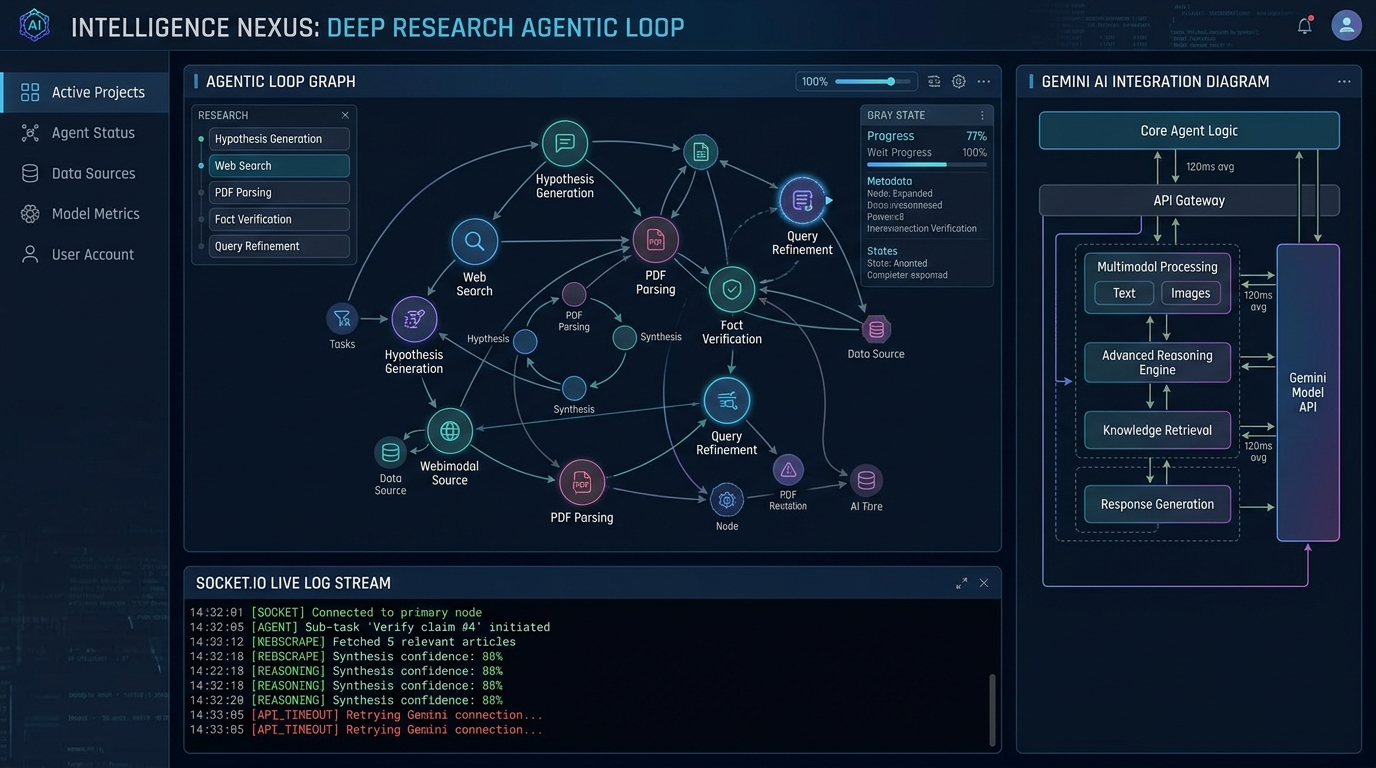This screenshot has width=1376, height=768.
Task: Click the blue Synthesis node
Action: point(574,388)
